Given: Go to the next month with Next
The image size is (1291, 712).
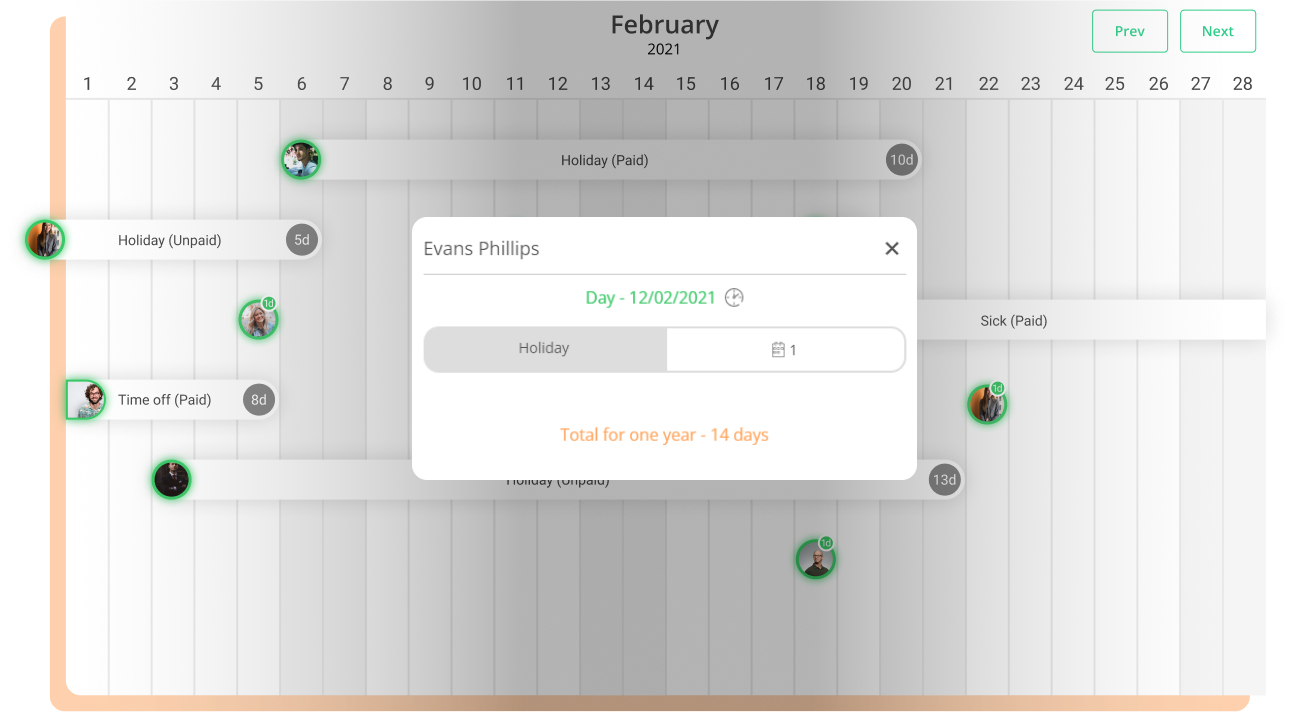Looking at the screenshot, I should (x=1218, y=31).
